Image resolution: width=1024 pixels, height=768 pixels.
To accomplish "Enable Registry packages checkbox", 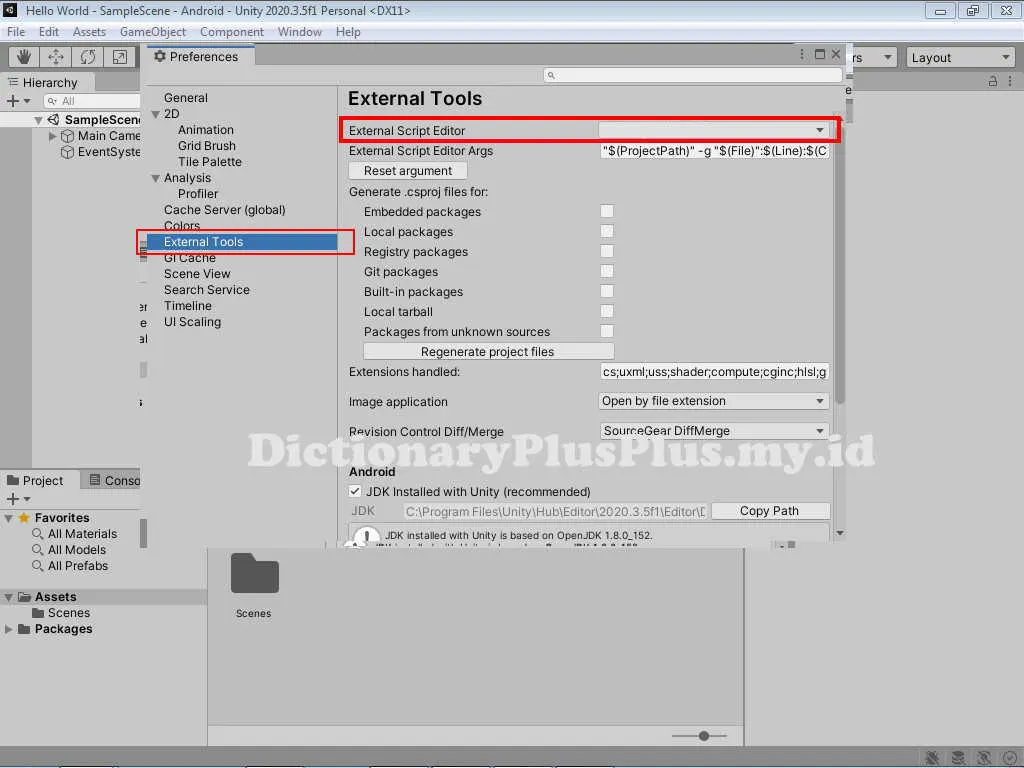I will click(x=607, y=251).
